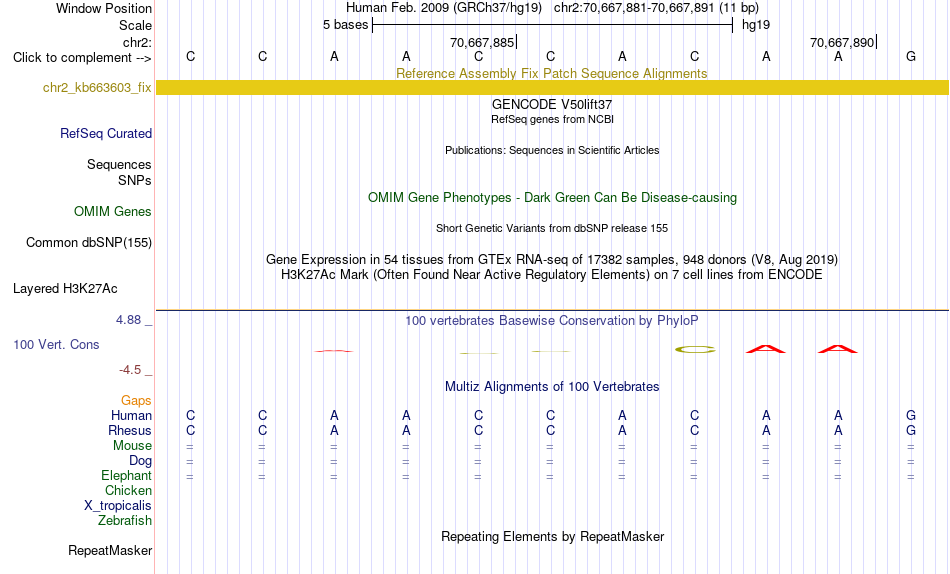950x574 pixels.
Task: Click the Common dbSNP(155) track label
Action: click(89, 242)
